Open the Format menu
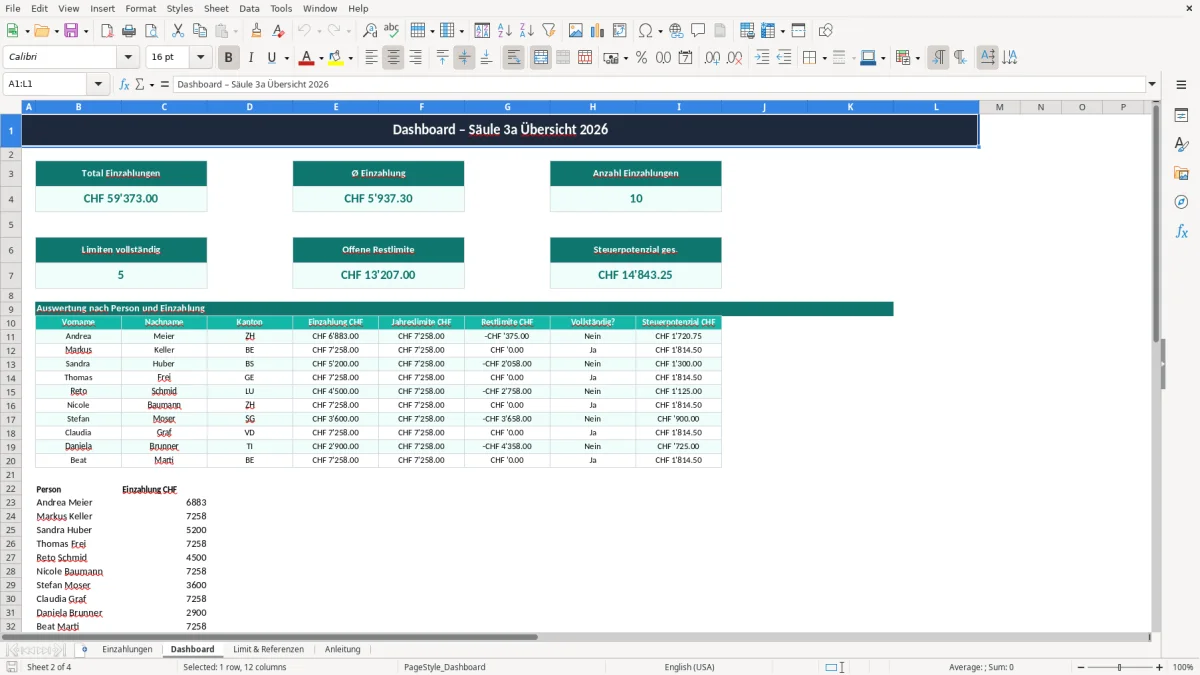The width and height of the screenshot is (1200, 675). point(140,8)
